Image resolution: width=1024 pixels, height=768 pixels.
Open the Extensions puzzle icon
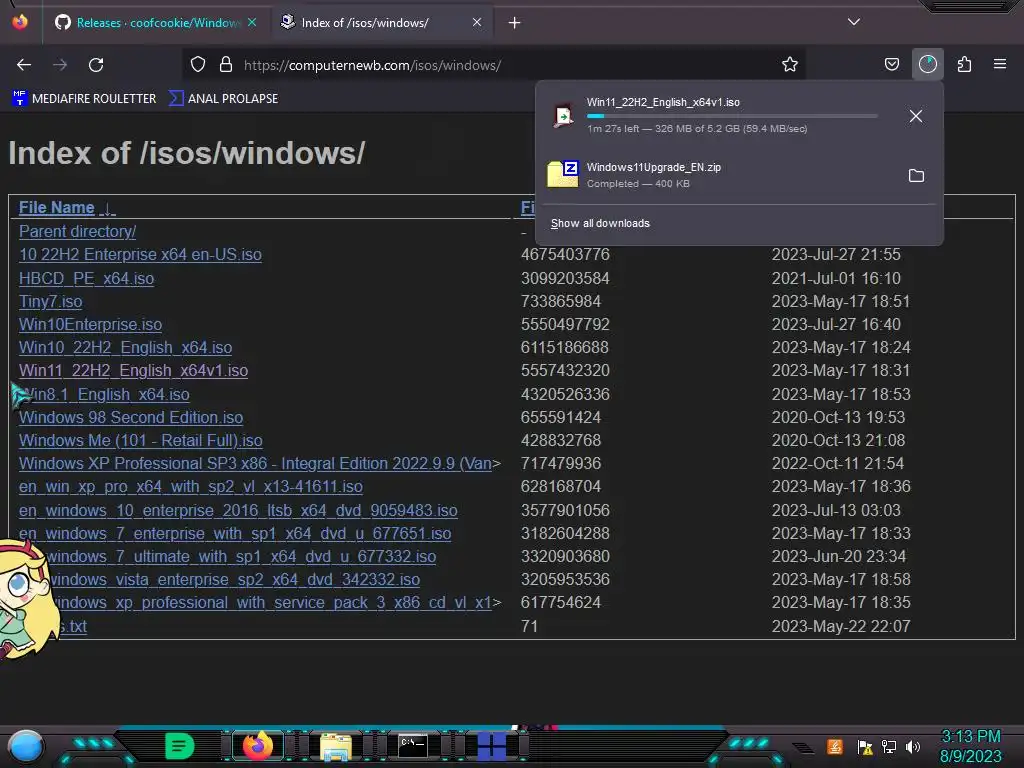click(964, 65)
